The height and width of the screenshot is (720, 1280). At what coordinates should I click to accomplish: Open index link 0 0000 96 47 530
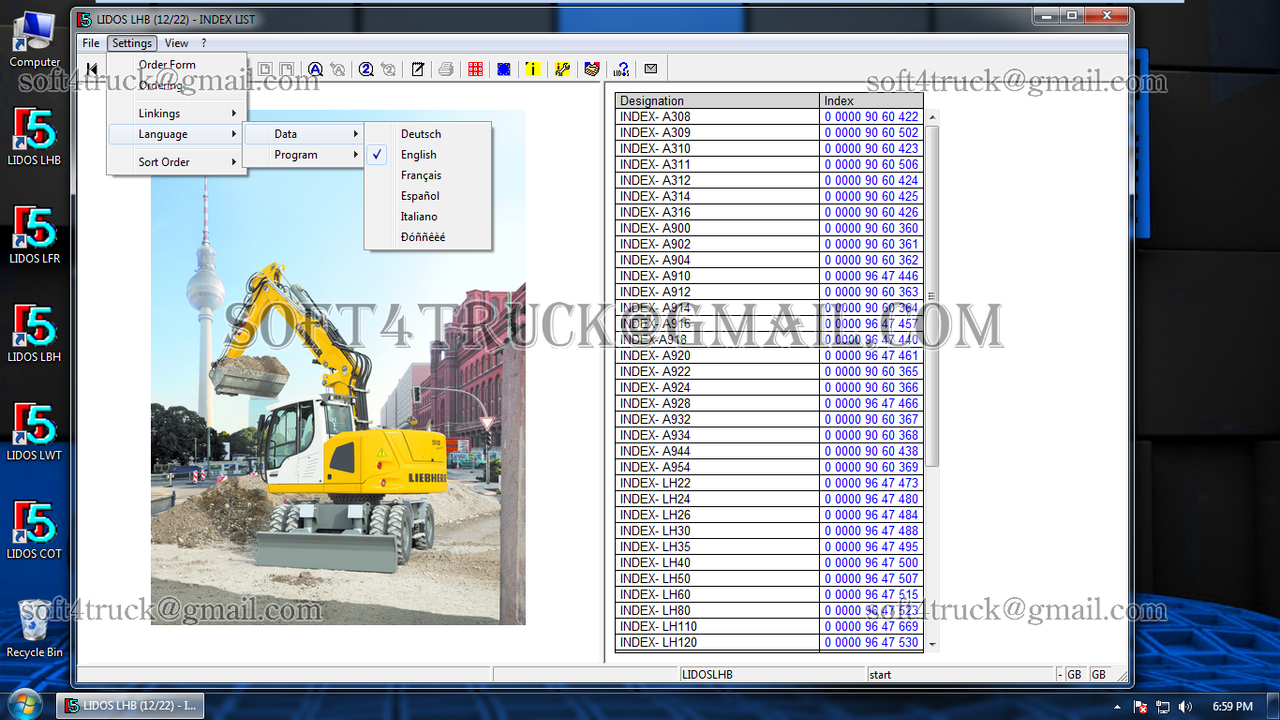tap(871, 643)
